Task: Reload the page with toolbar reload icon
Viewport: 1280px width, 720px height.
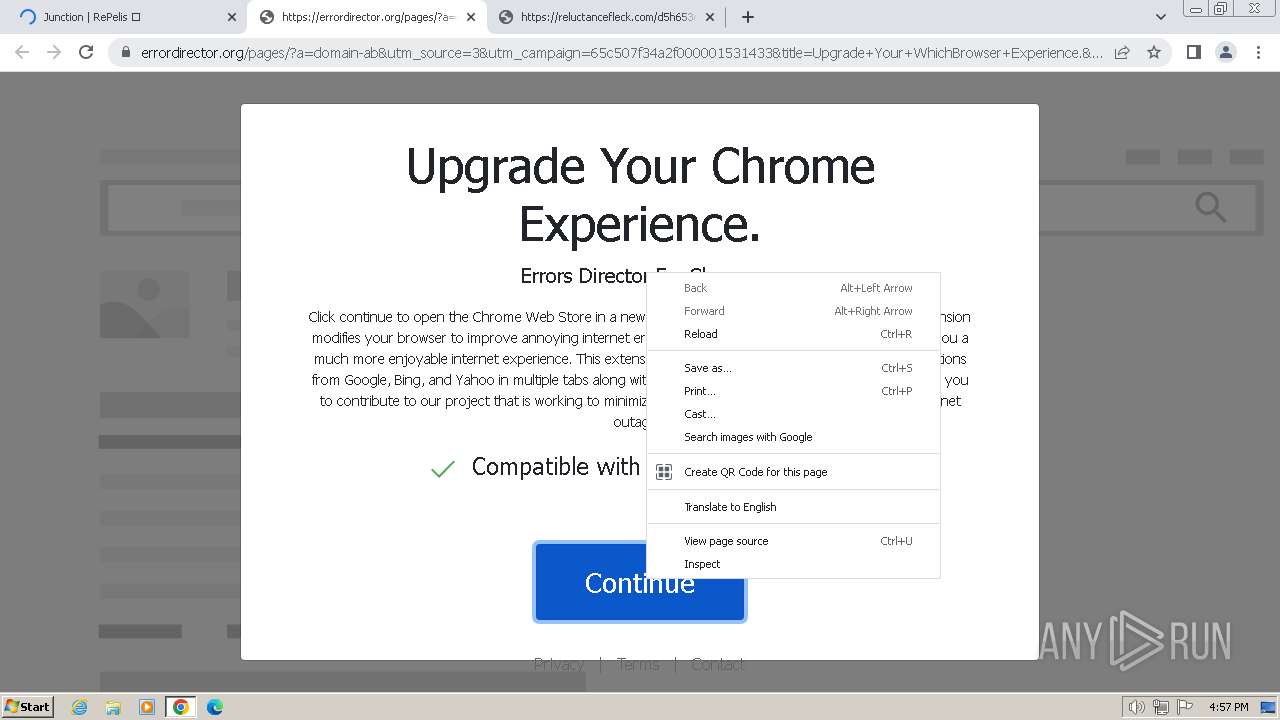Action: (86, 52)
